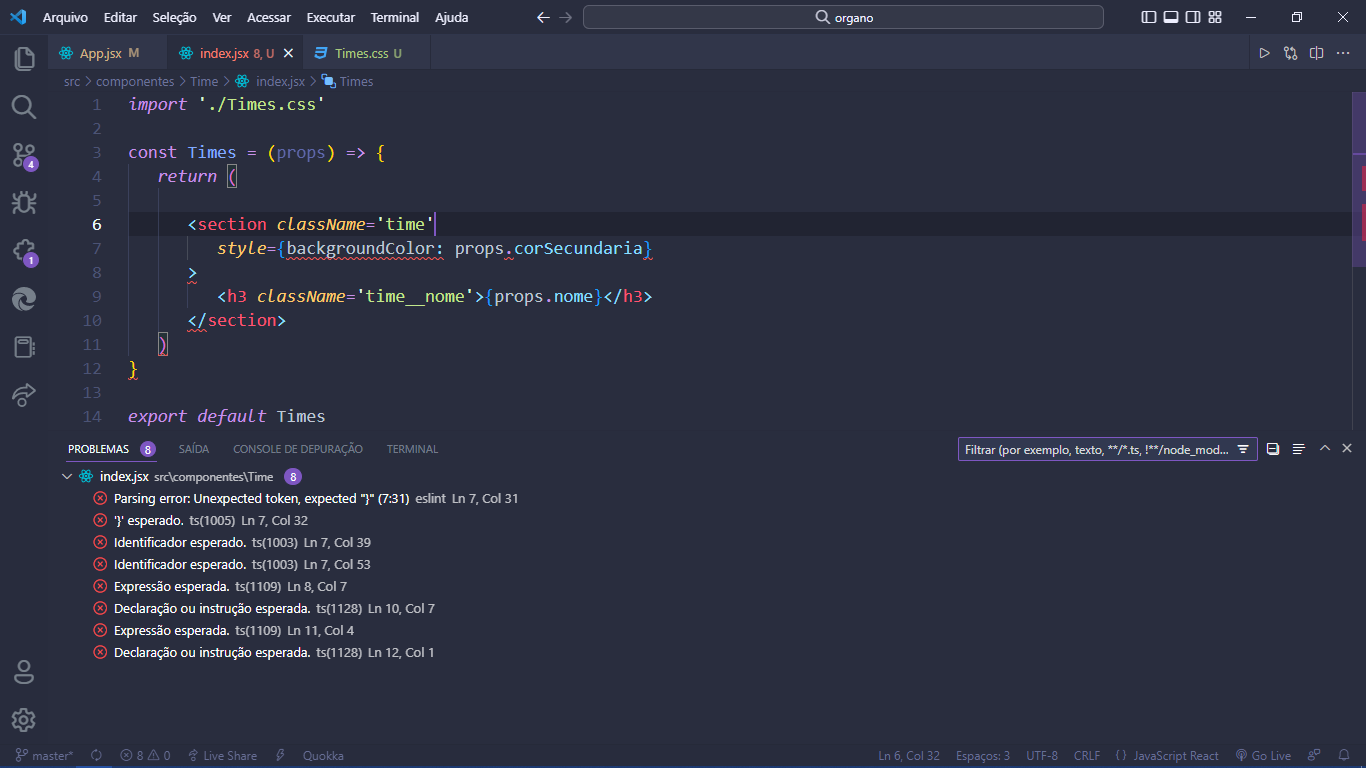Click the master* branch indicator
This screenshot has width=1366, height=768.
[45, 756]
